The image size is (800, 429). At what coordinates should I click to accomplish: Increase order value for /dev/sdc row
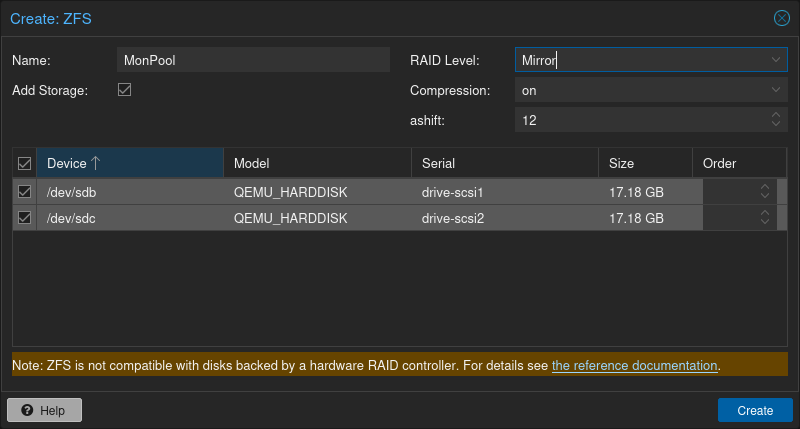(764, 213)
